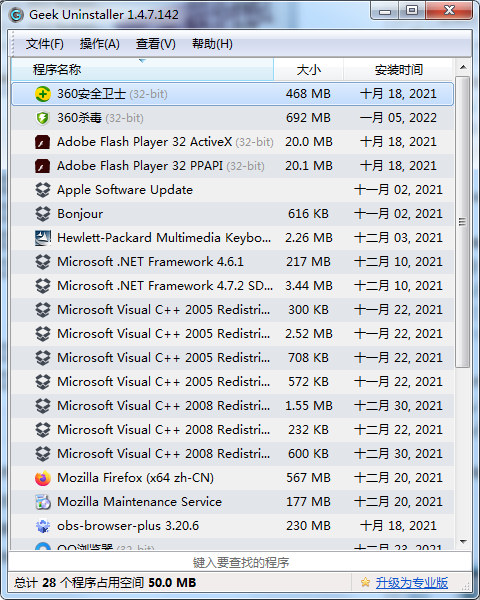Image resolution: width=480 pixels, height=600 pixels.
Task: Click the Apple Software Update package icon
Action: coord(43,190)
